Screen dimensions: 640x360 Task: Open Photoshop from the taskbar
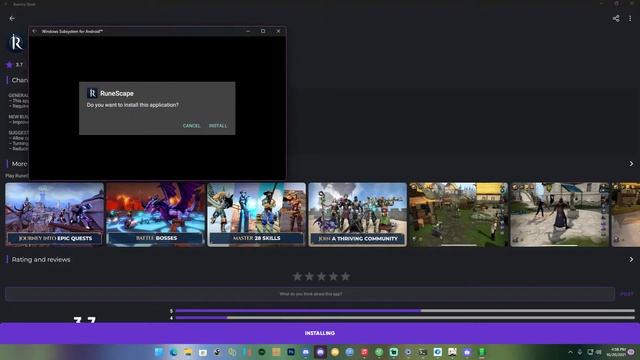[291, 352]
